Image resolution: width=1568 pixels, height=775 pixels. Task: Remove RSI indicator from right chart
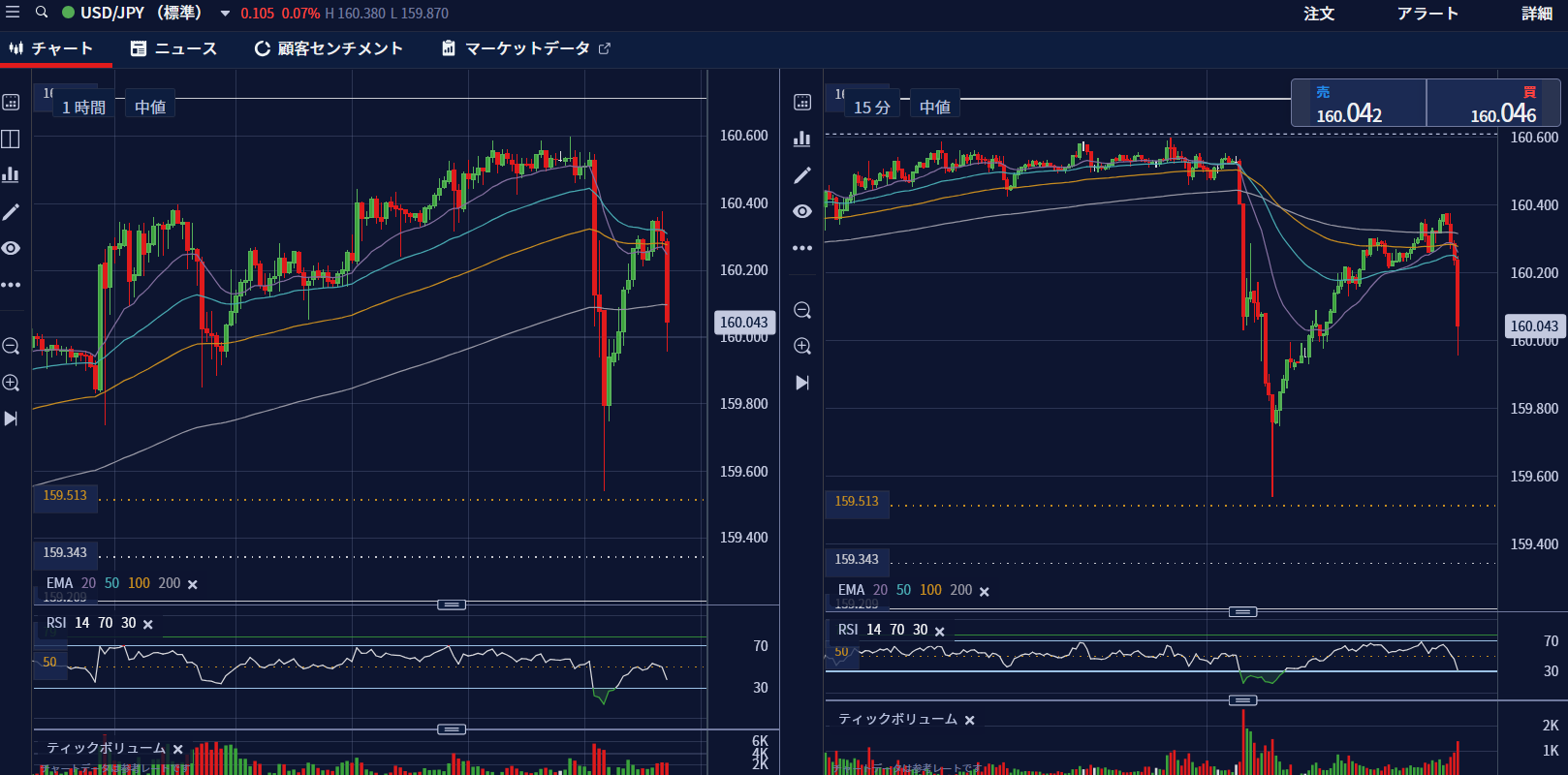click(940, 631)
